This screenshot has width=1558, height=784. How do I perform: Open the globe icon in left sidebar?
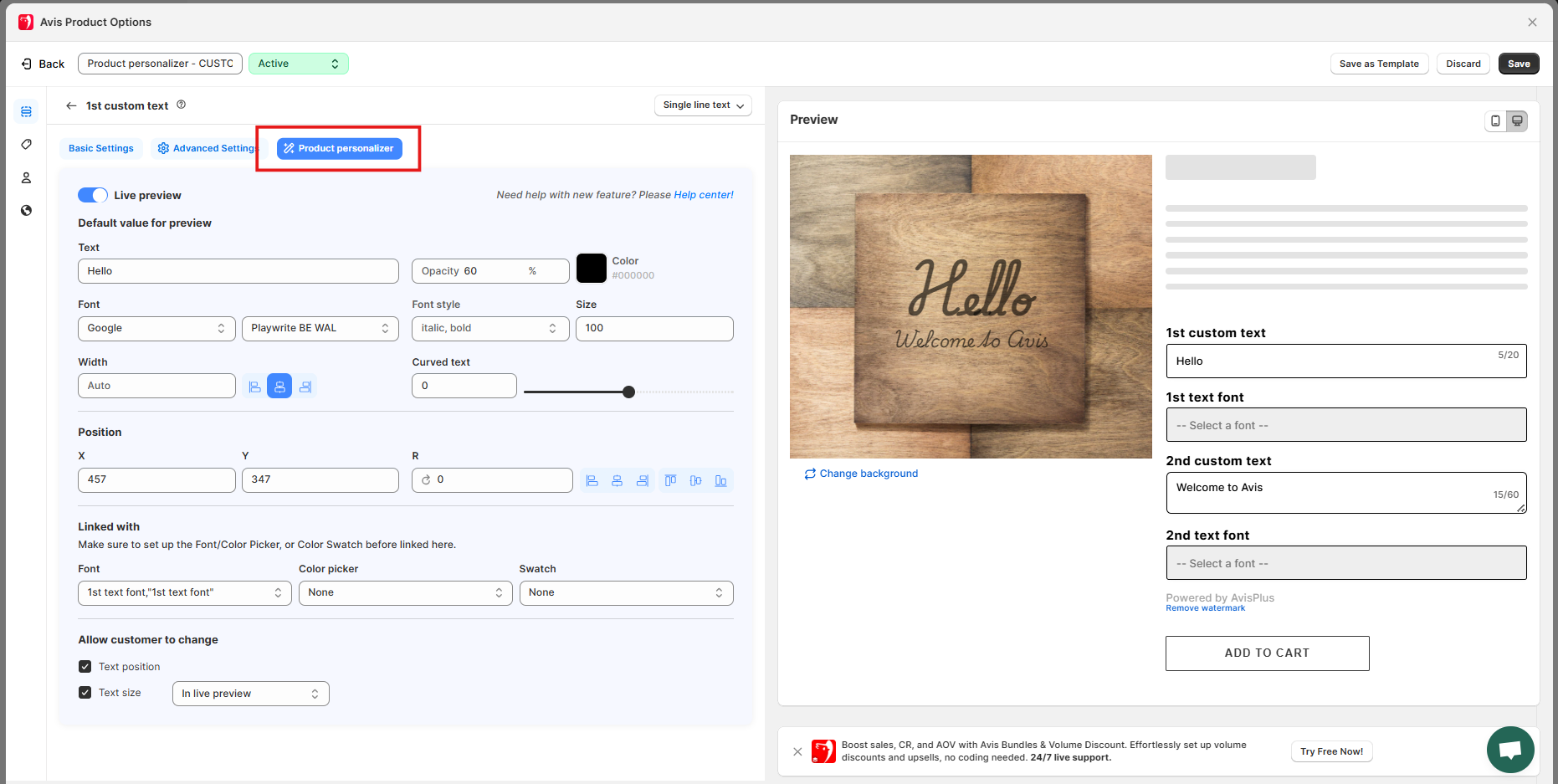point(27,211)
